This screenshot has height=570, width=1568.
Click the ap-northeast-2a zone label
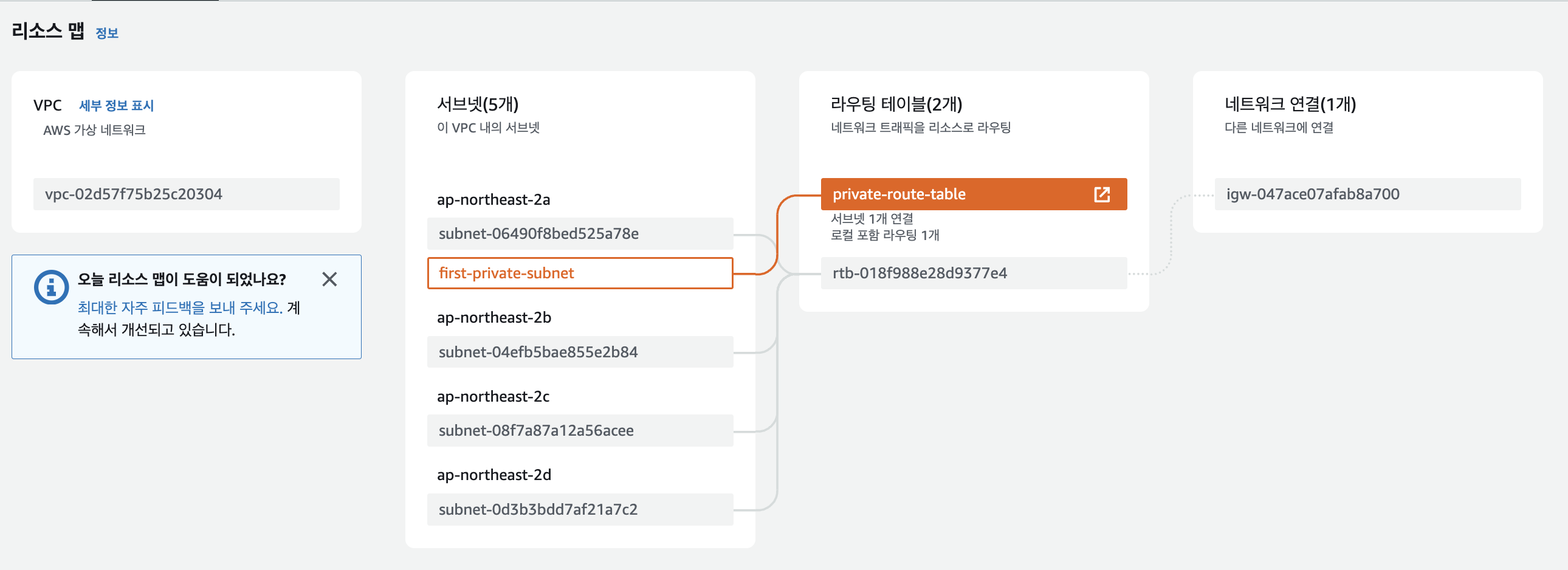tap(493, 199)
